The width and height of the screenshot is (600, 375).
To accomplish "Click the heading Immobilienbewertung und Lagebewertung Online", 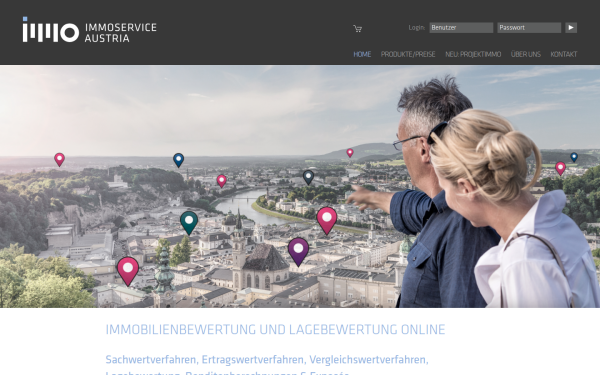I will click(275, 329).
